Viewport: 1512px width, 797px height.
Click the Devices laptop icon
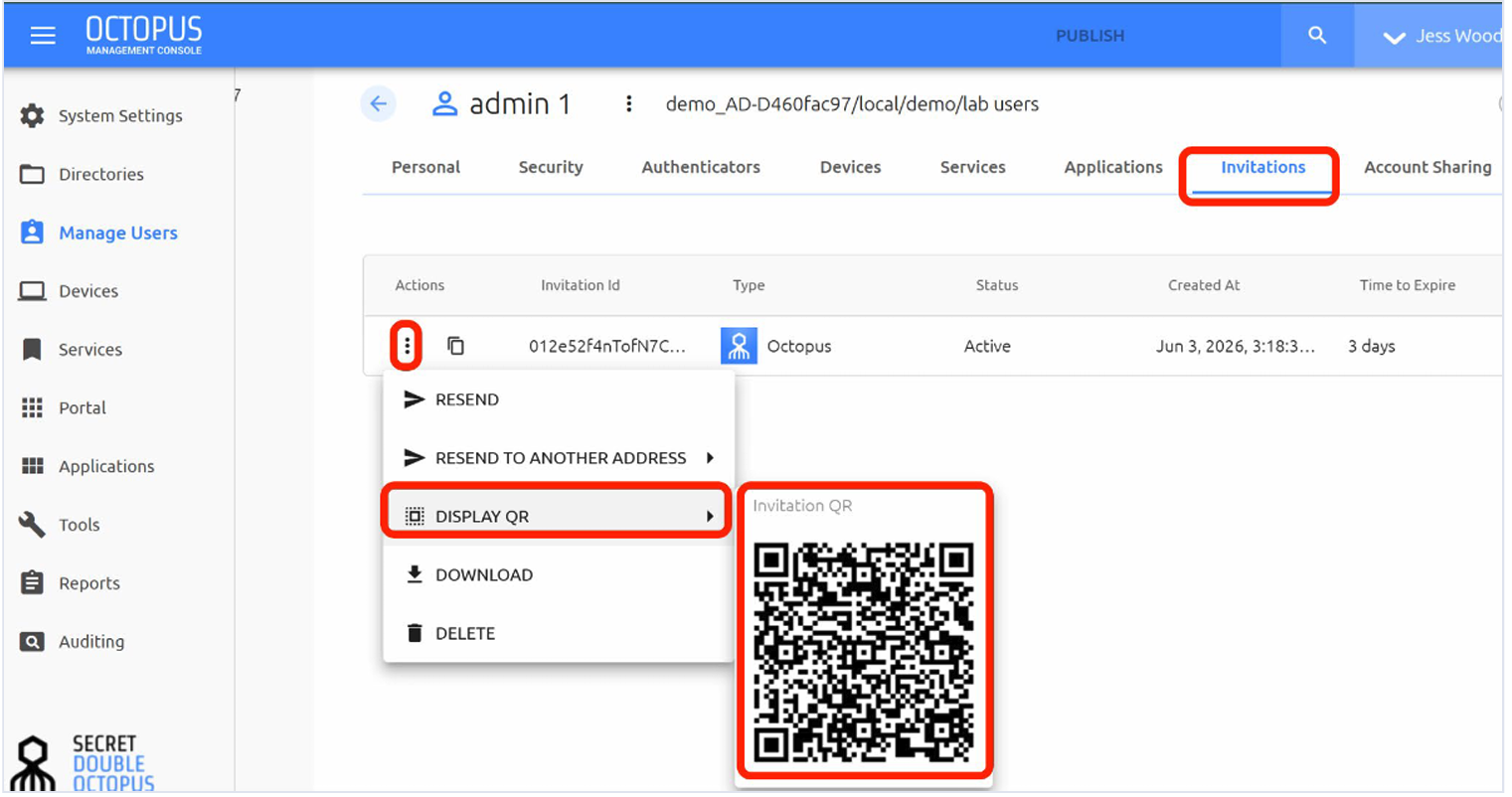pos(32,291)
